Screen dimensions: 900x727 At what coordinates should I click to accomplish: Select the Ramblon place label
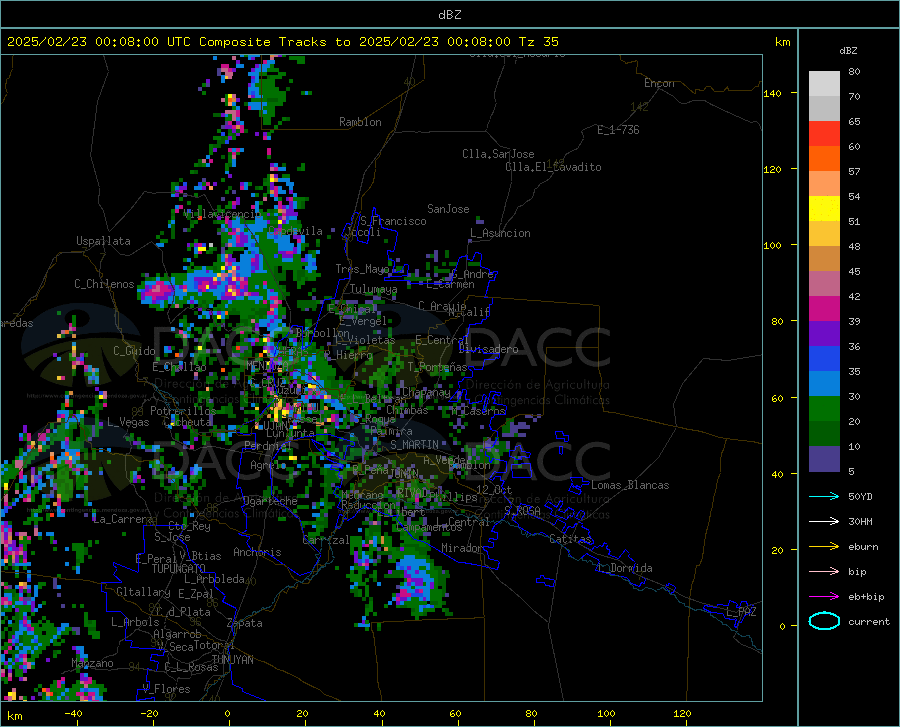click(360, 122)
